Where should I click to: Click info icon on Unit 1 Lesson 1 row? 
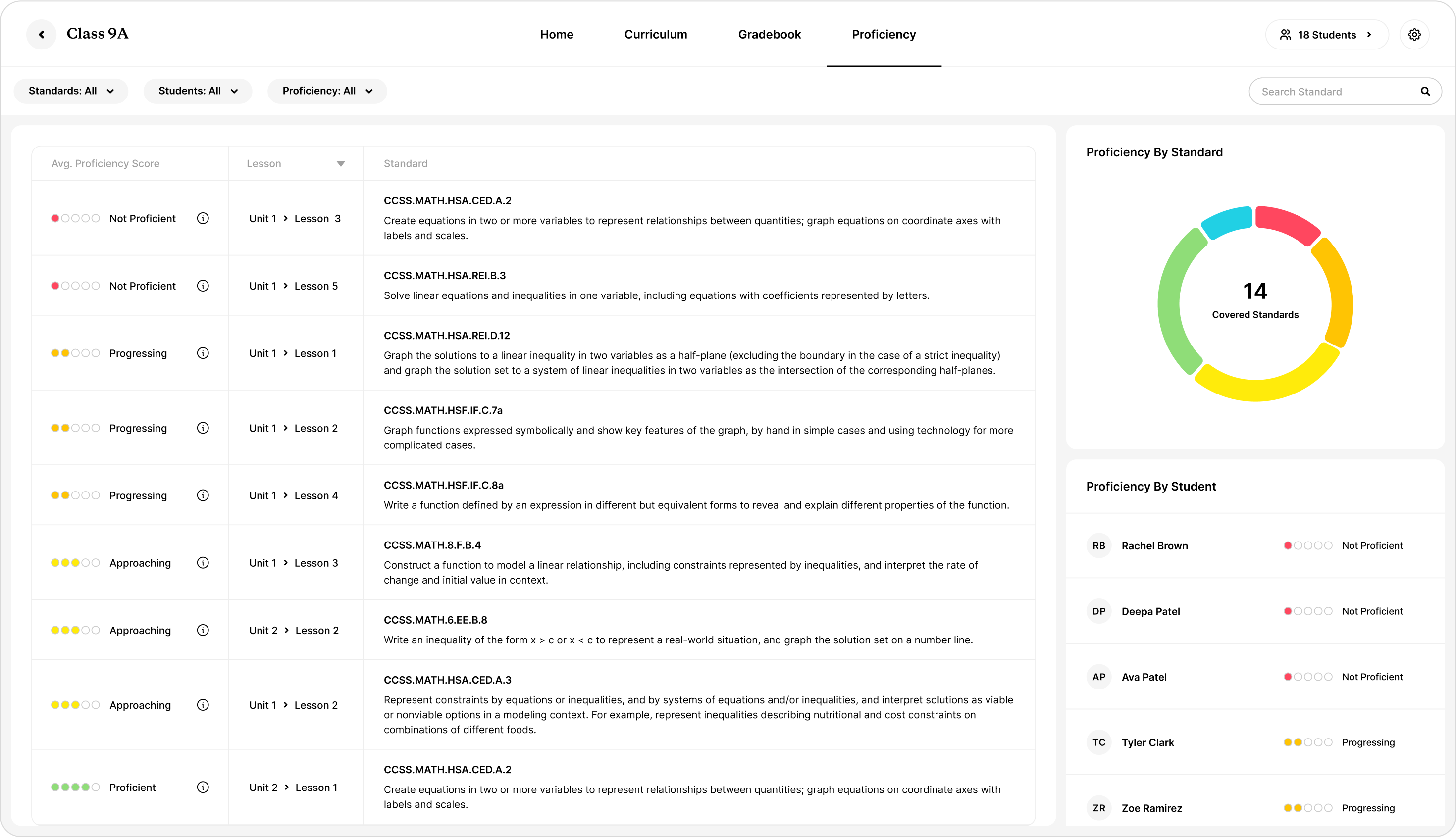click(203, 353)
